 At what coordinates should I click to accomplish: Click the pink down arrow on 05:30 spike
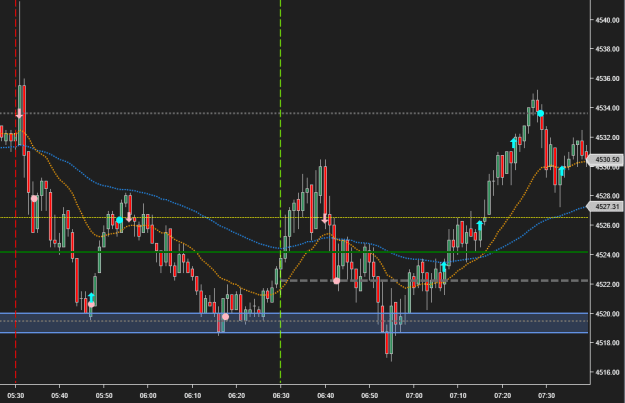19,113
